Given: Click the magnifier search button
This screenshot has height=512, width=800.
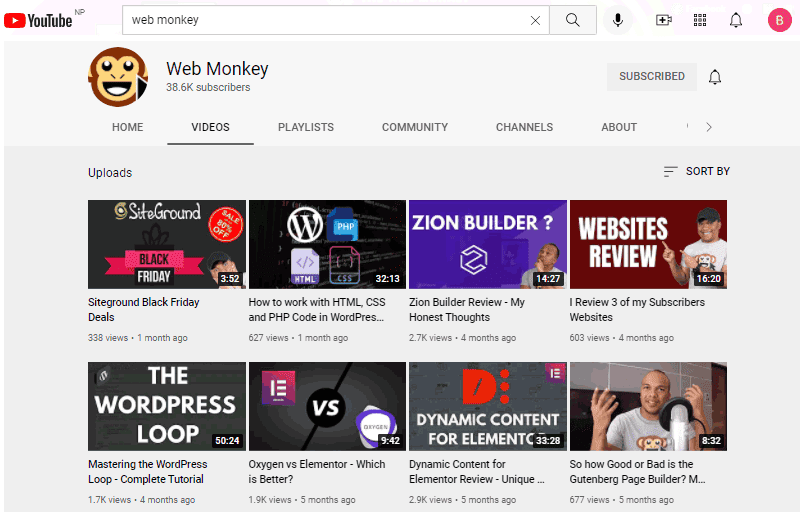Looking at the screenshot, I should [x=573, y=20].
